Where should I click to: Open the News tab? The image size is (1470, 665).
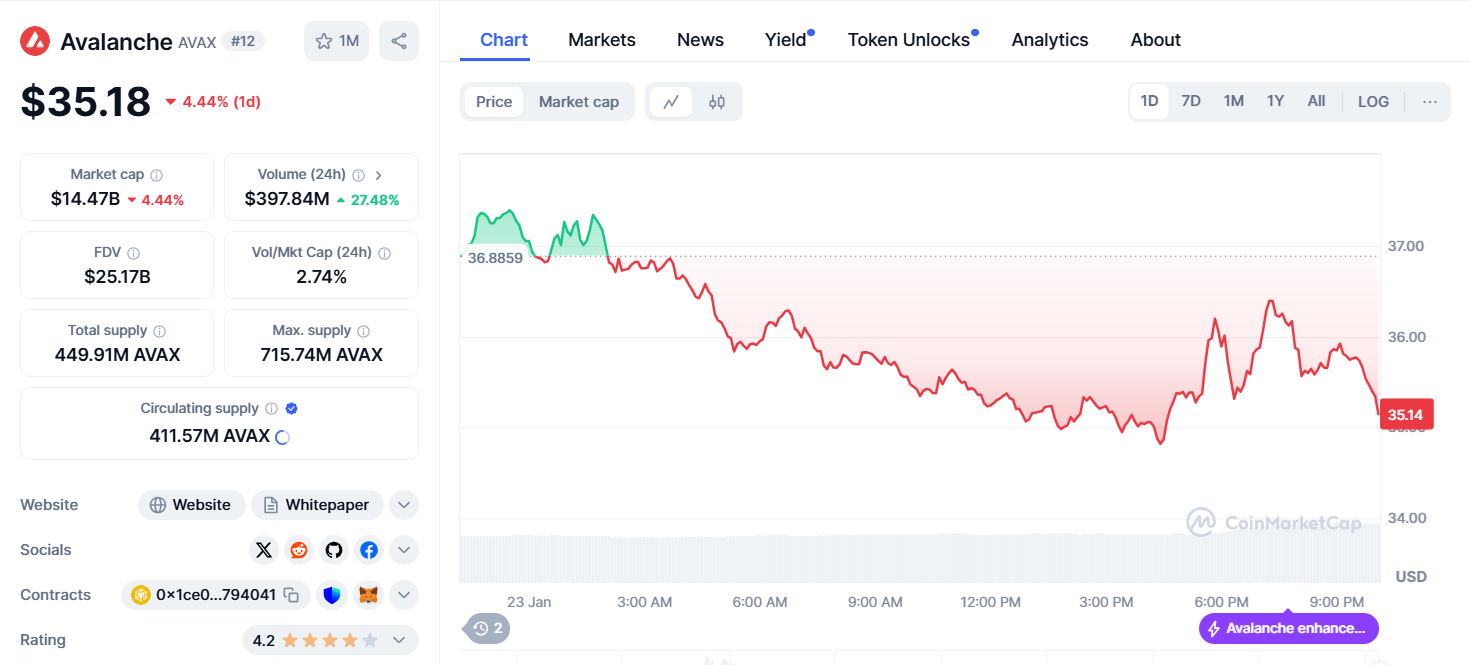700,40
